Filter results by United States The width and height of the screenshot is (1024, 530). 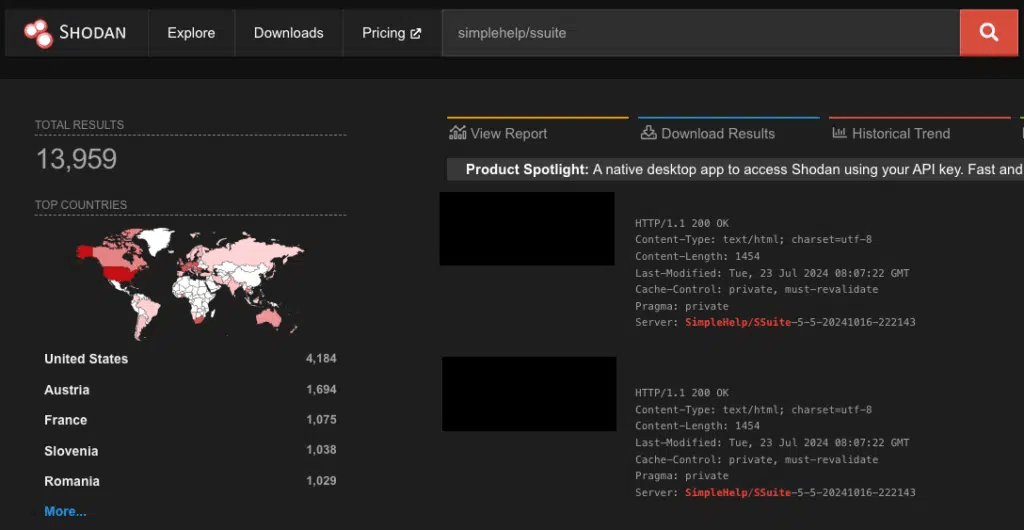(x=86, y=359)
